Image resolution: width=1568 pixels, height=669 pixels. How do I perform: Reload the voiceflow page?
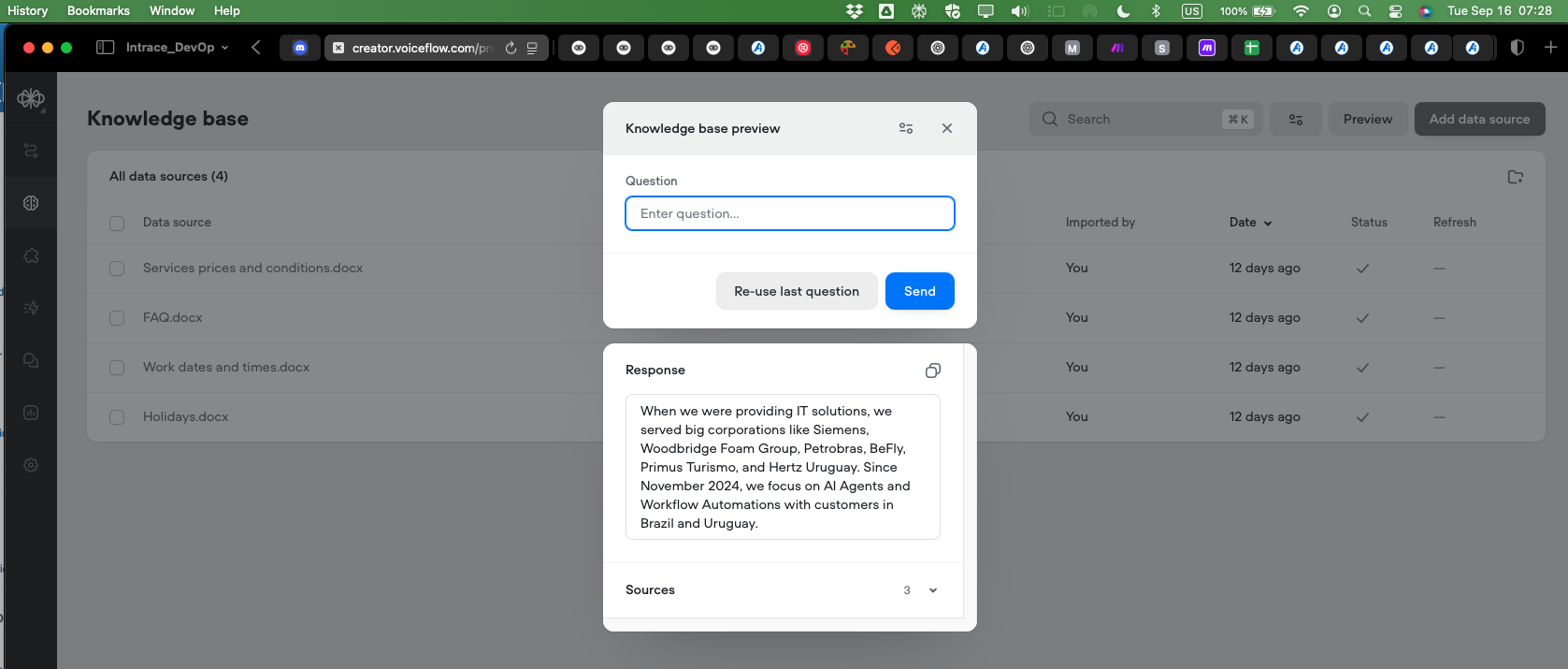[511, 48]
